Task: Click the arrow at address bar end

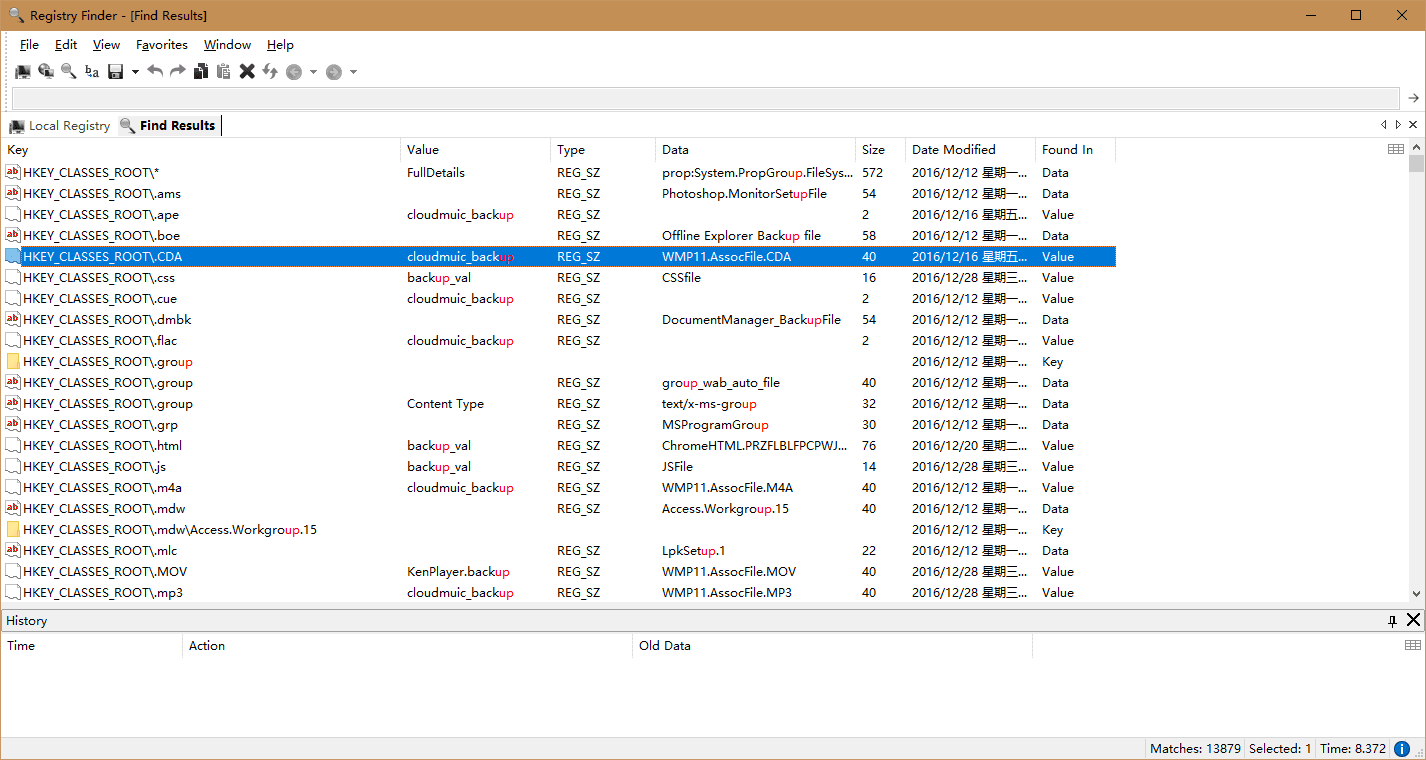Action: pos(1413,98)
